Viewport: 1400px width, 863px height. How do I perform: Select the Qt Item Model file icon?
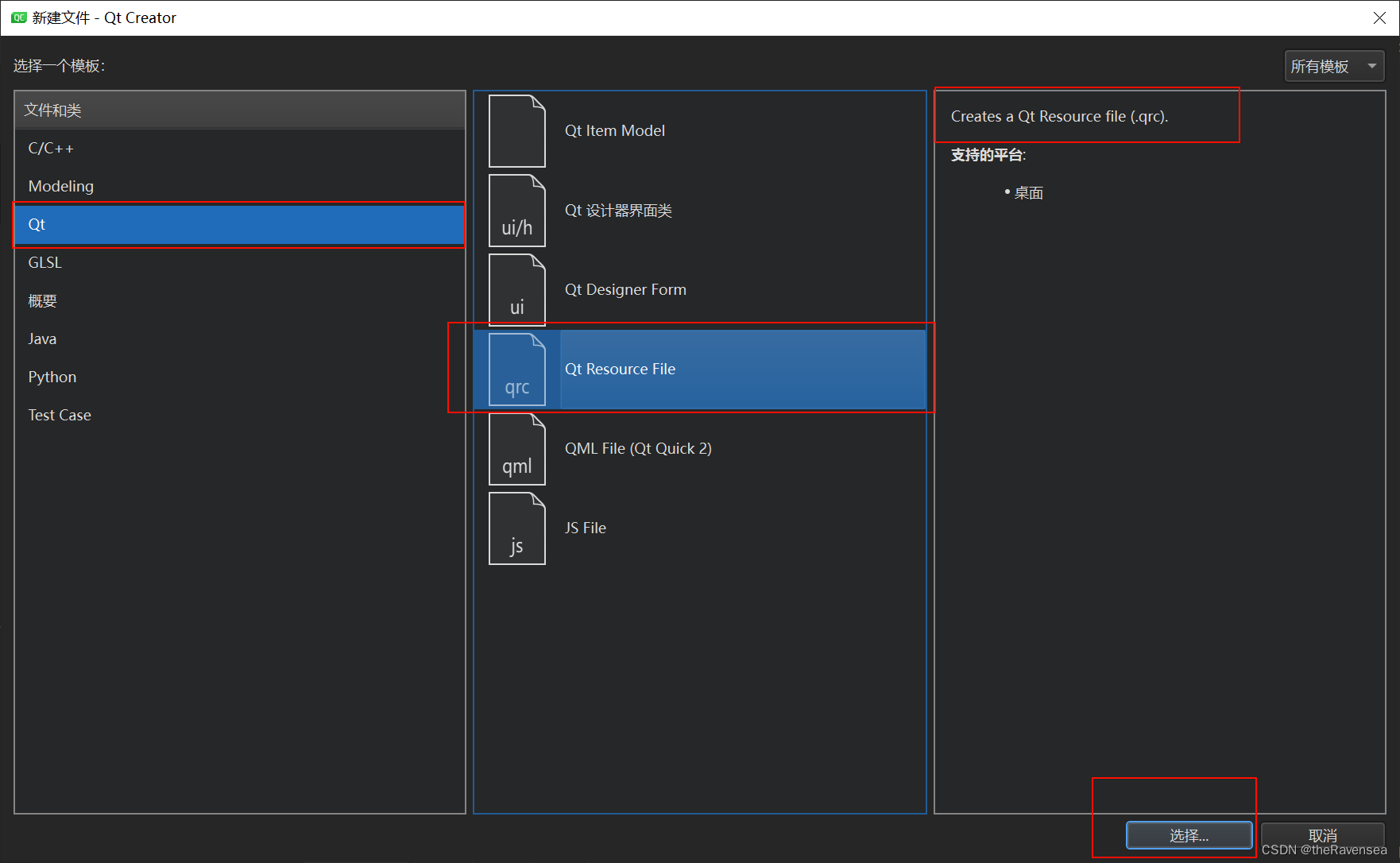[x=516, y=131]
